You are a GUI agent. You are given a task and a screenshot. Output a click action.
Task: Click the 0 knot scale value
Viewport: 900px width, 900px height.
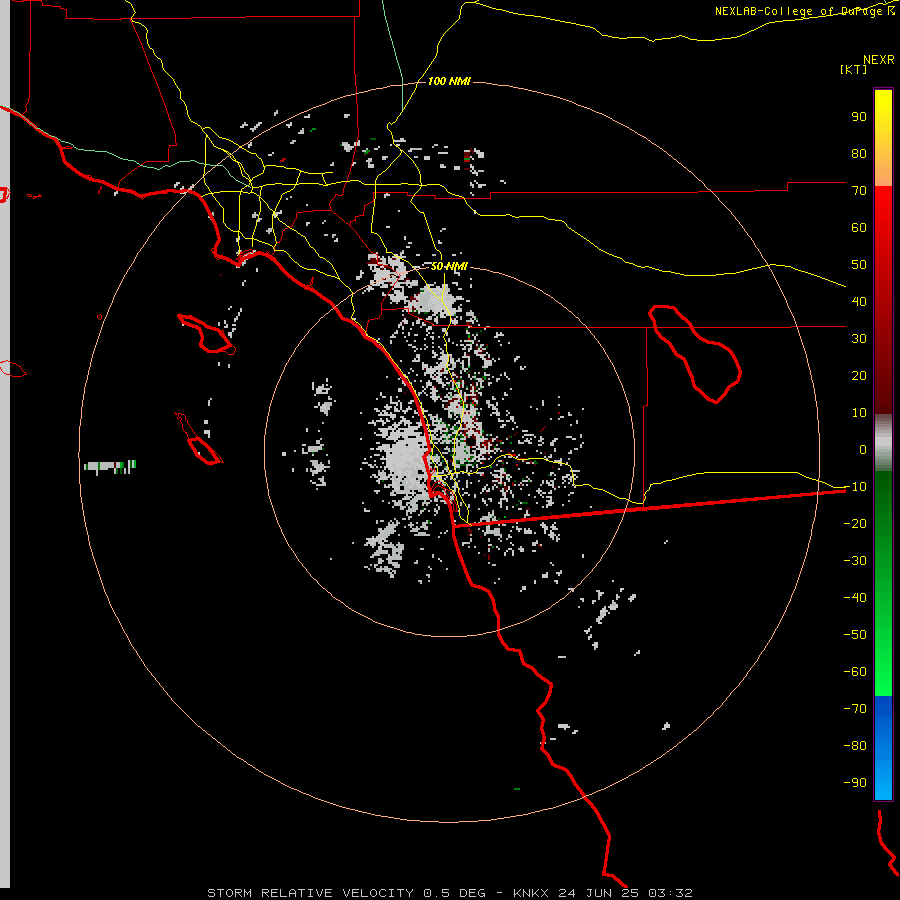tap(863, 449)
